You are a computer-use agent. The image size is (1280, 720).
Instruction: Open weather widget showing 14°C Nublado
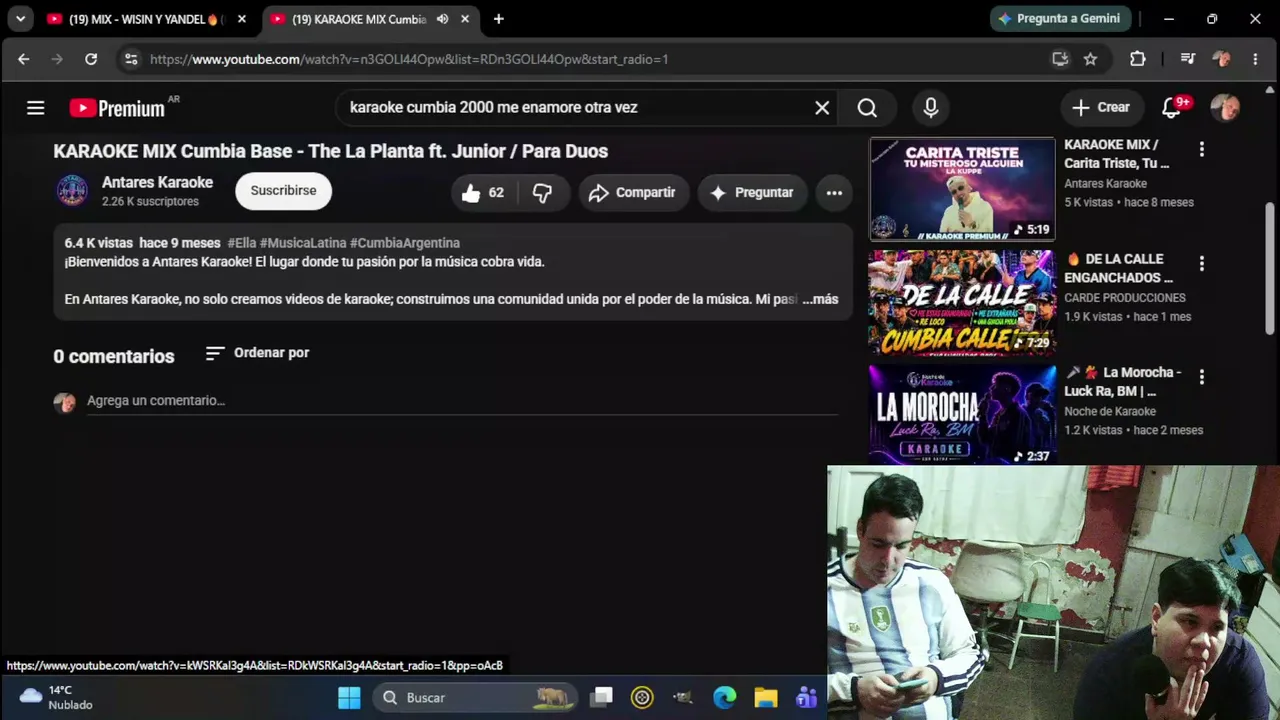[x=56, y=697]
